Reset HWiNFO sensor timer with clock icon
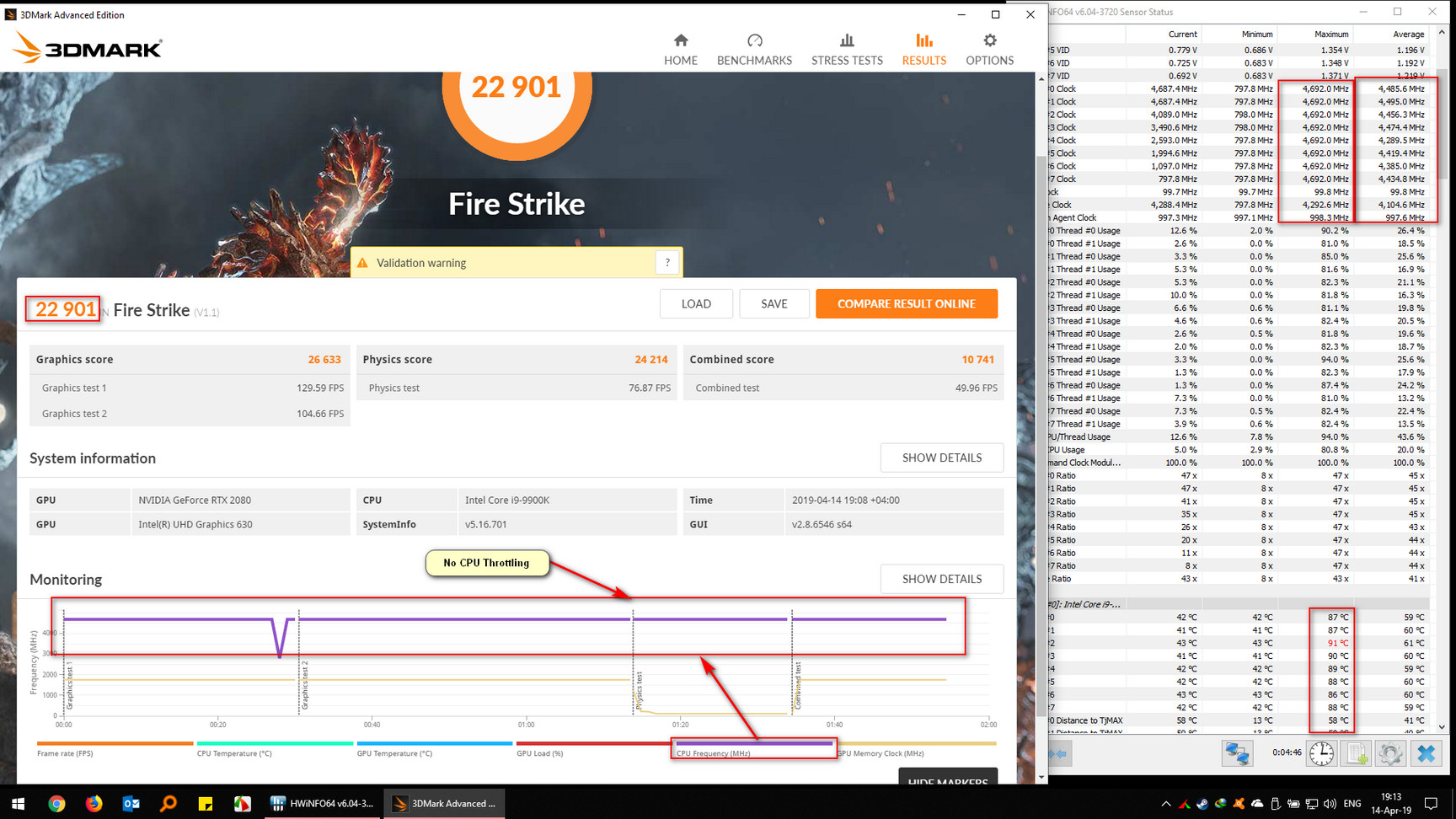 [x=1321, y=752]
